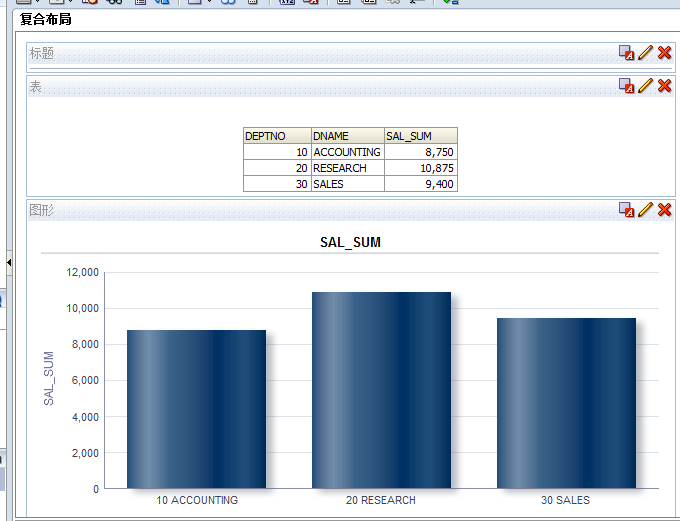Screen dimensions: 680x521
Task: Select the SALES cell in table
Action: [348, 184]
